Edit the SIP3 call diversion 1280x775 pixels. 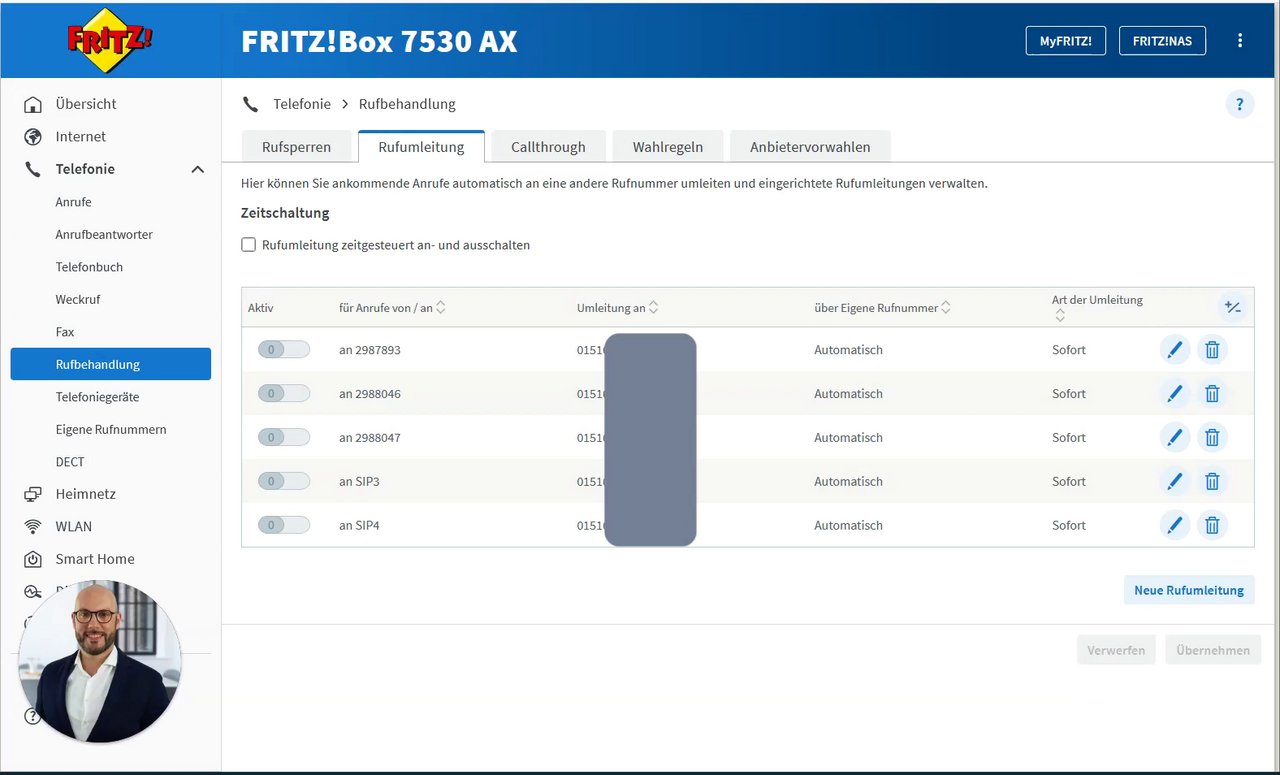pos(1175,481)
